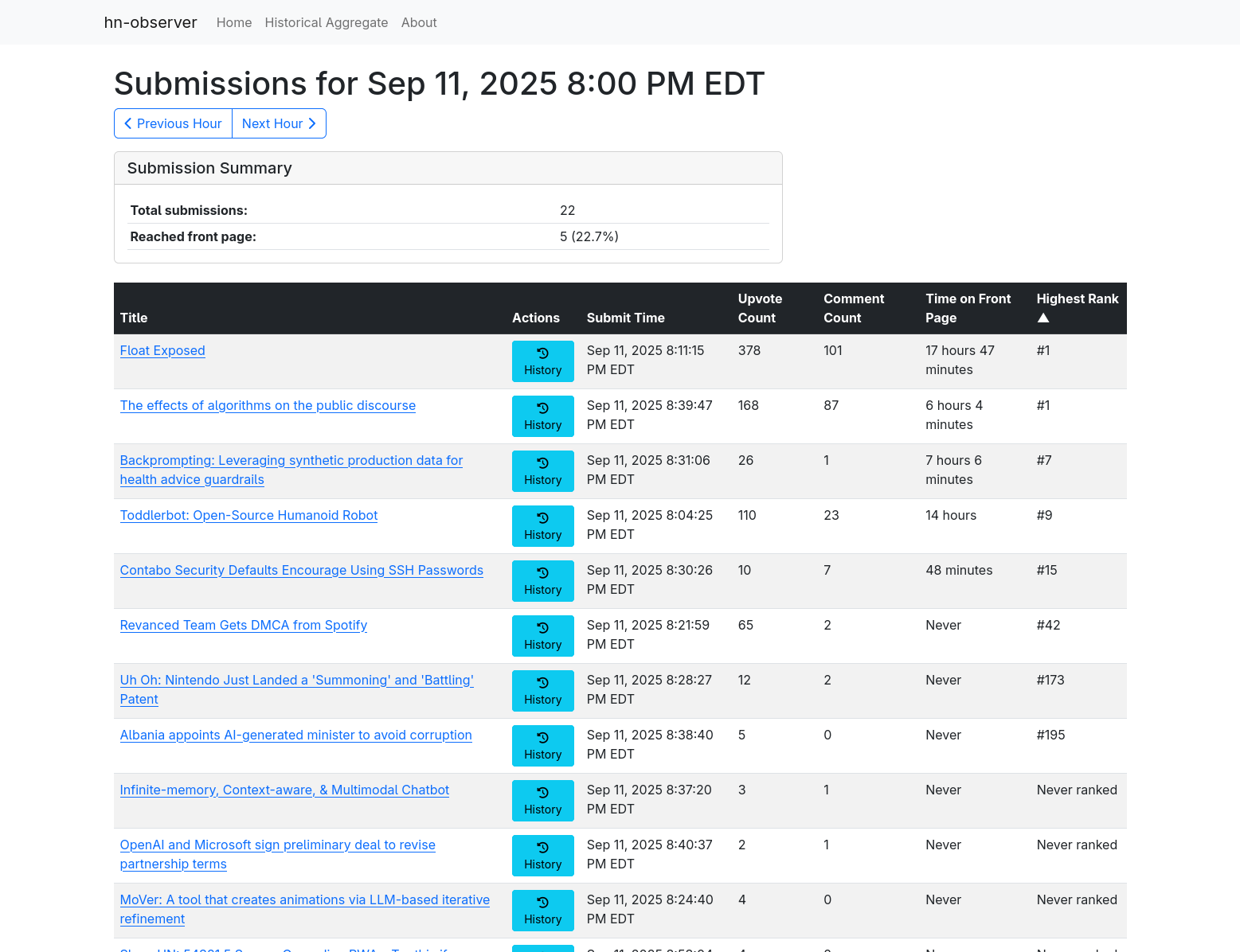Open History for Contabo Security Defaults
This screenshot has width=1240, height=952.
[542, 581]
